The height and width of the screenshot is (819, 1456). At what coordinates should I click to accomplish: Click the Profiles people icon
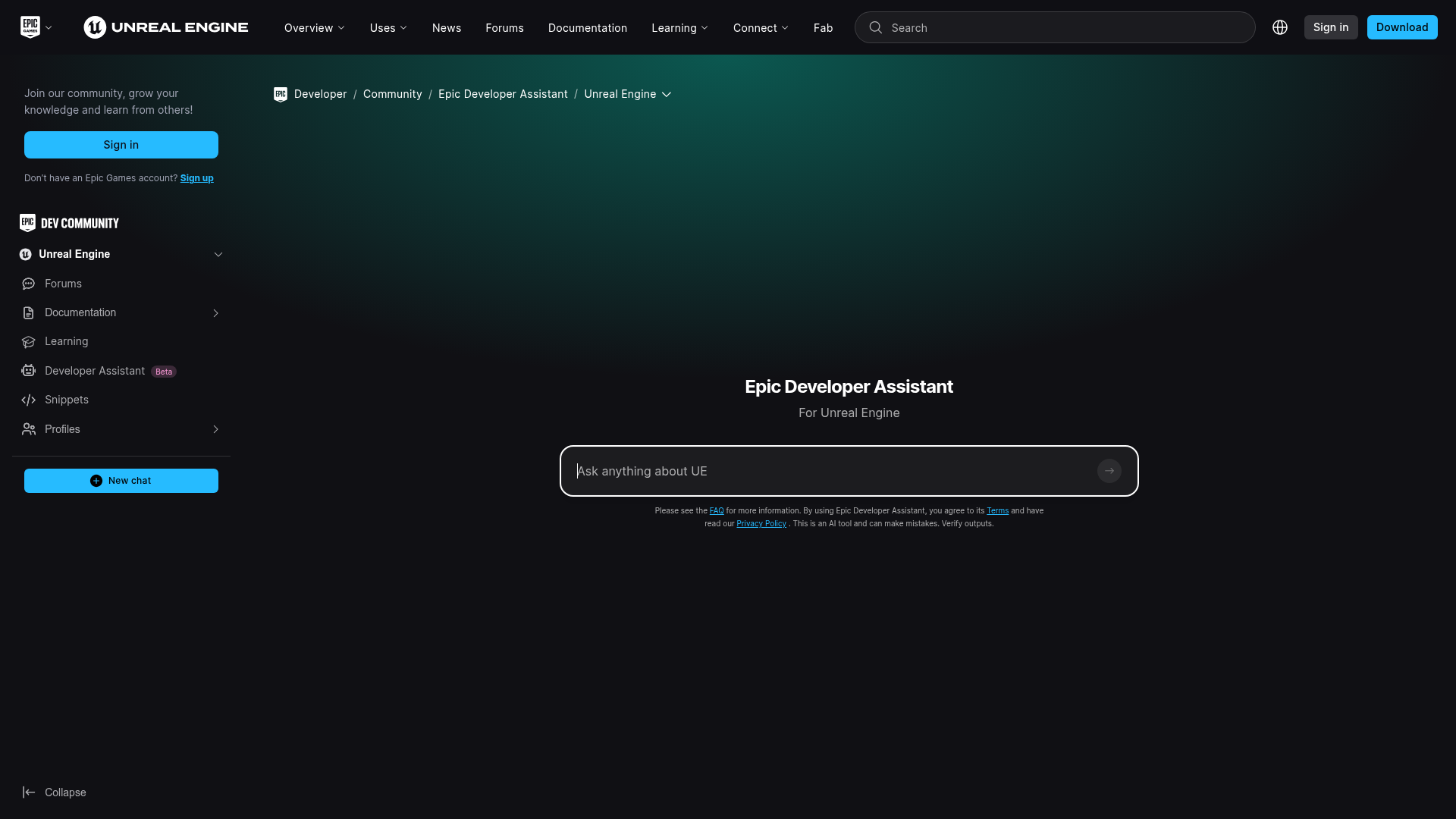click(x=28, y=429)
